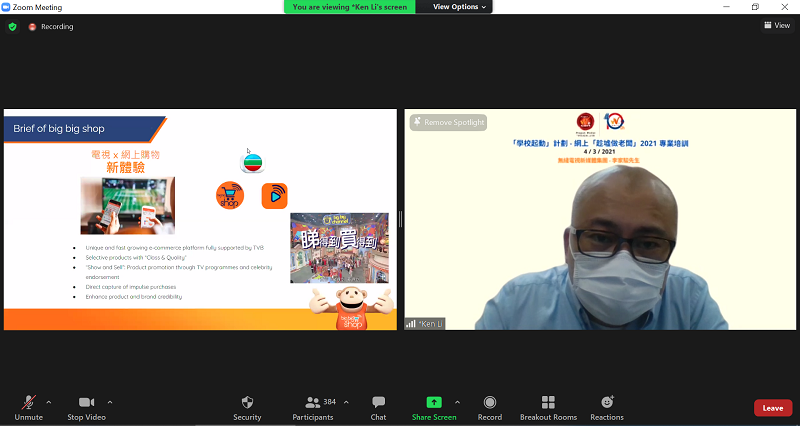This screenshot has width=800, height=426.
Task: Click the green Share Screen icon
Action: point(433,403)
